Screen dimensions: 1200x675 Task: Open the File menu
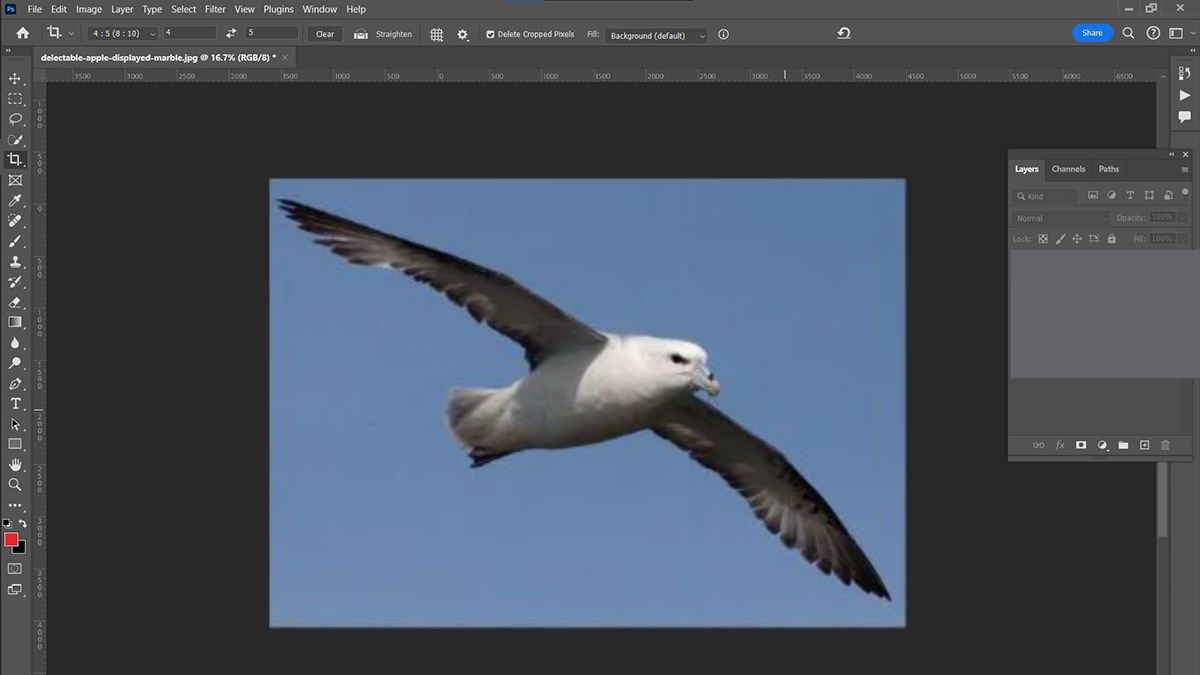tap(35, 9)
